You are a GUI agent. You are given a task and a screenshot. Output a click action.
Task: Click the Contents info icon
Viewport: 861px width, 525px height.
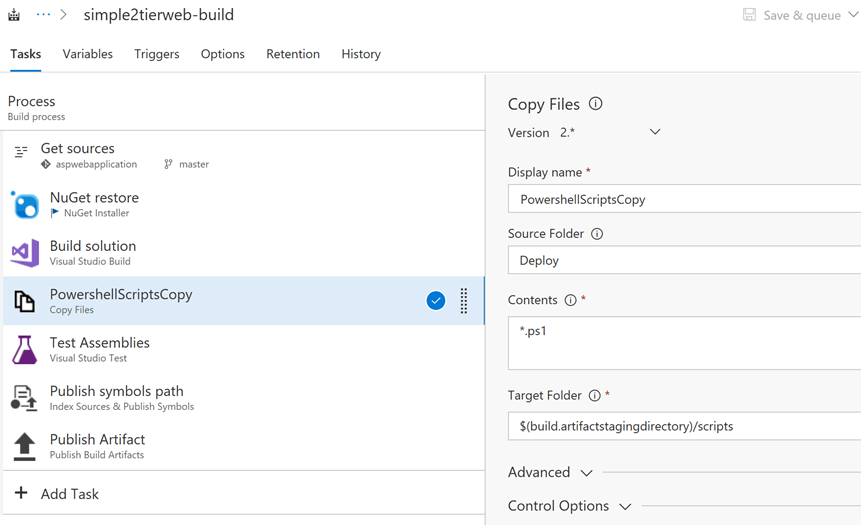click(570, 300)
